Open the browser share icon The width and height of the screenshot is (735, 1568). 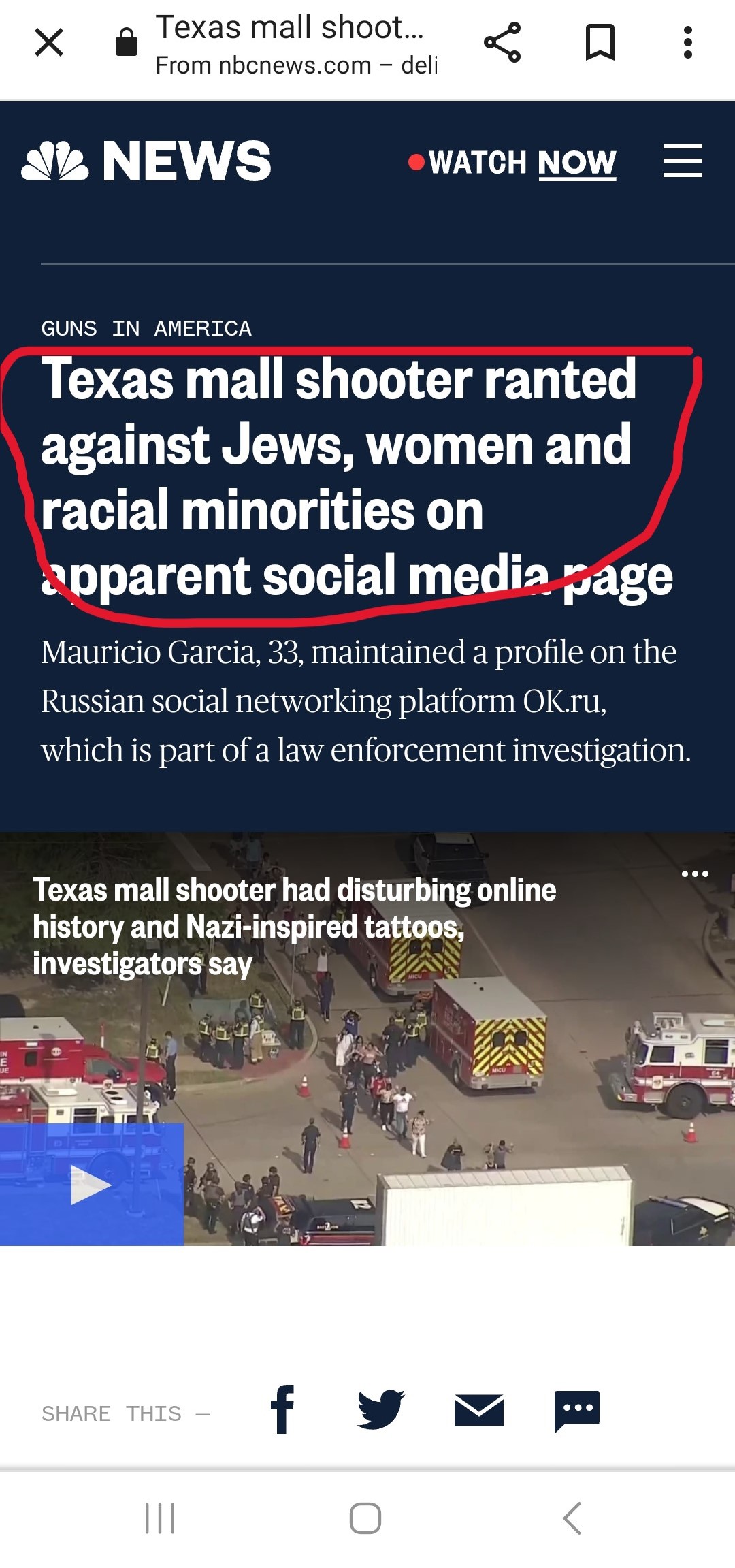pos(502,42)
